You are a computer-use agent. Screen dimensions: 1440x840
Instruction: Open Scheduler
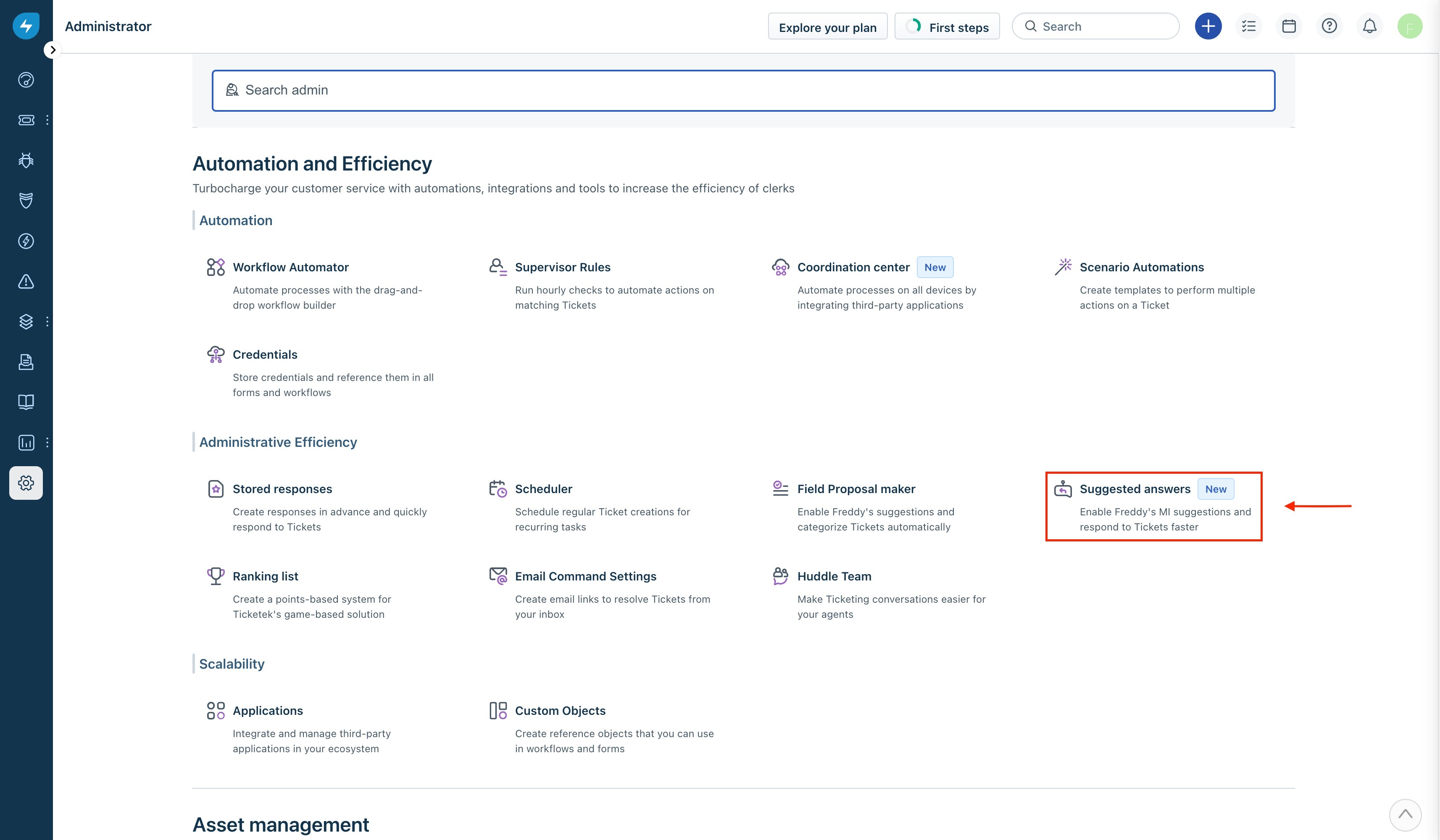pyautogui.click(x=543, y=489)
